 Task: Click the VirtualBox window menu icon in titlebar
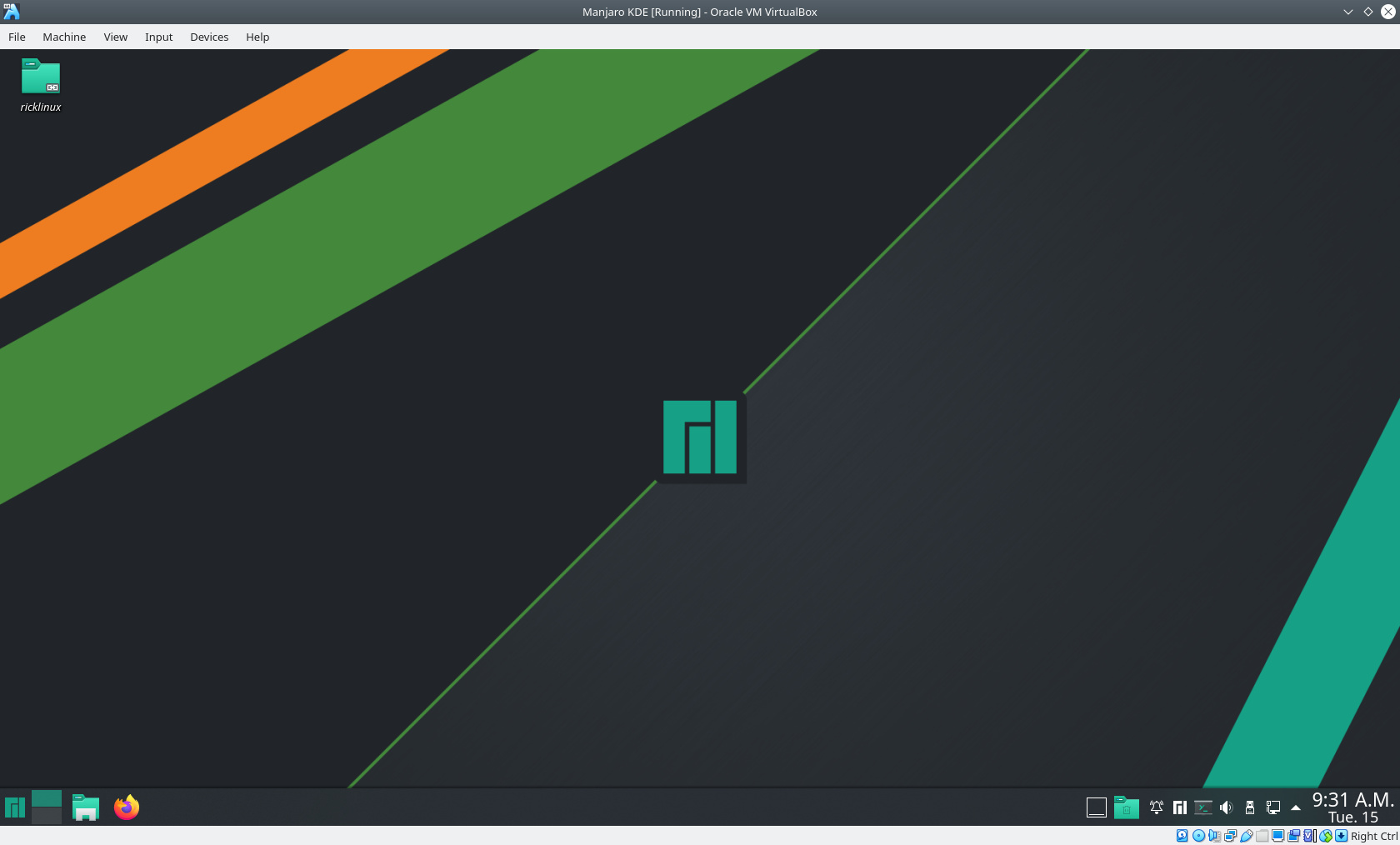[12, 12]
